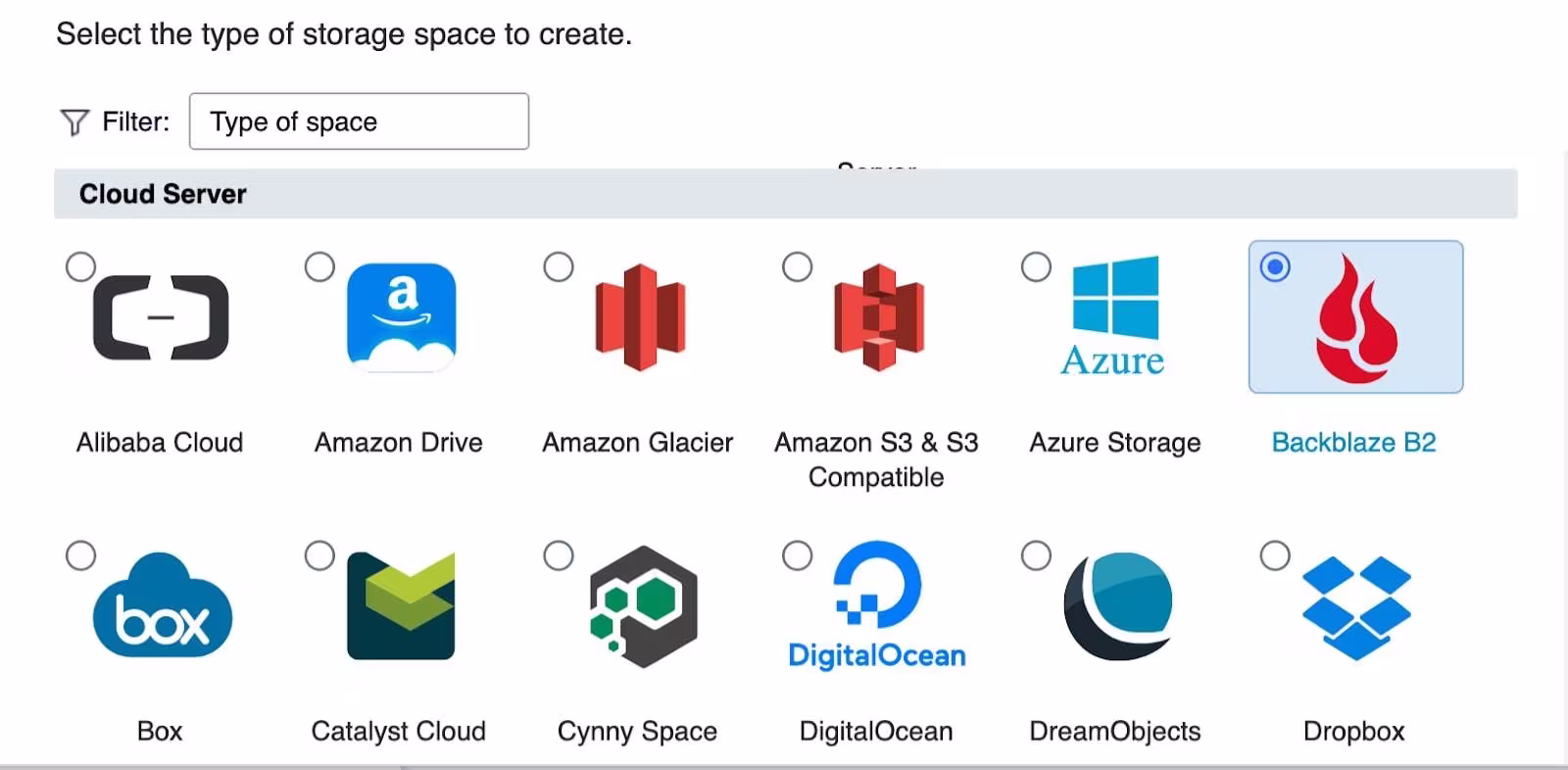Screen dimensions: 1568x770
Task: Select the Amazon Glacier radio button
Action: click(x=559, y=266)
